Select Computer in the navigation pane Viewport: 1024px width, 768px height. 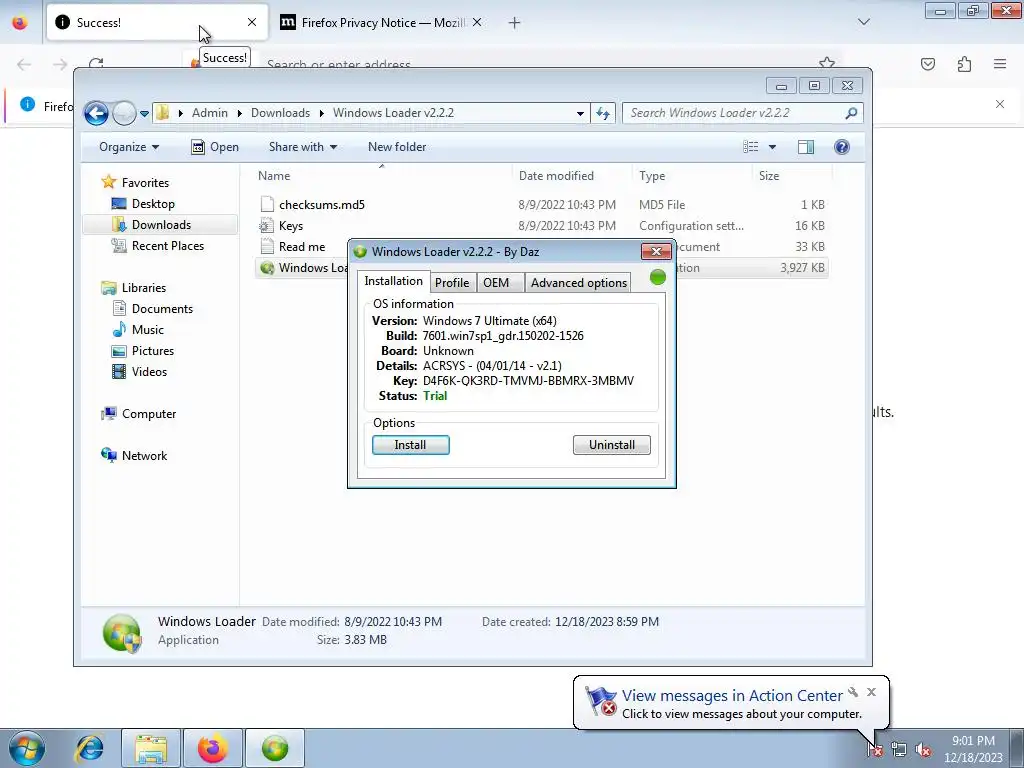coord(138,414)
